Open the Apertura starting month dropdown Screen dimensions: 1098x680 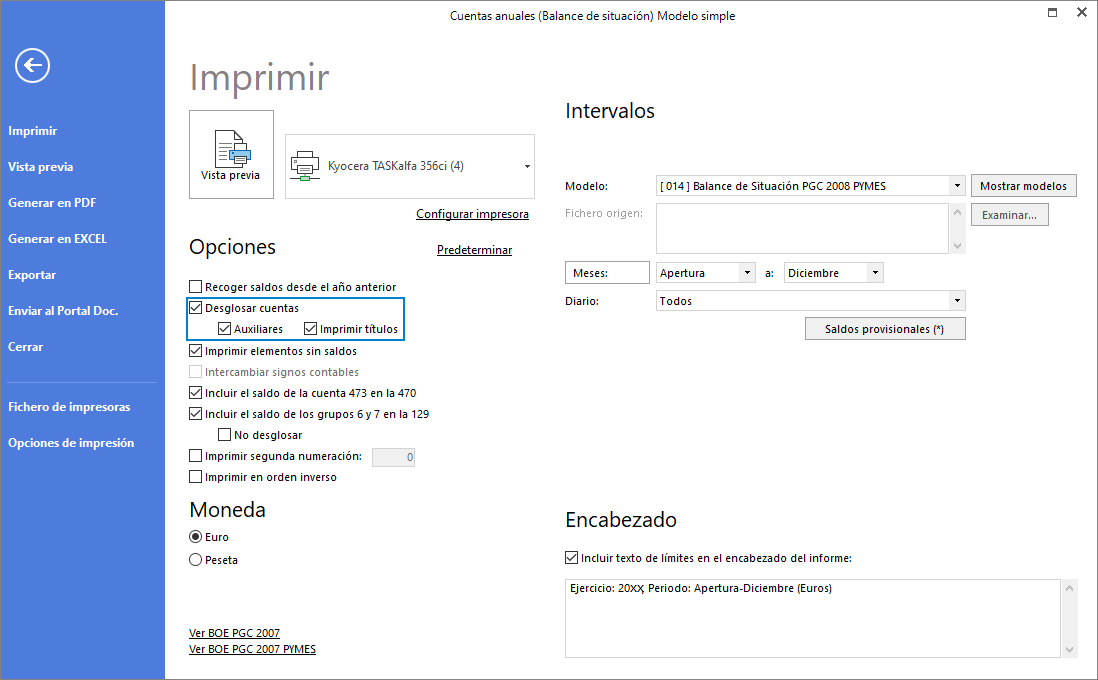[747, 272]
